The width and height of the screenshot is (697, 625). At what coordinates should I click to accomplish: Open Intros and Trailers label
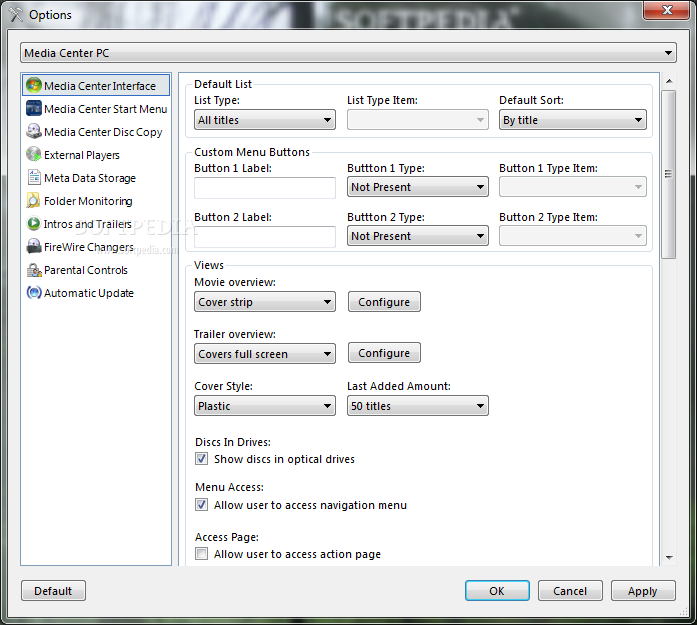tap(88, 224)
